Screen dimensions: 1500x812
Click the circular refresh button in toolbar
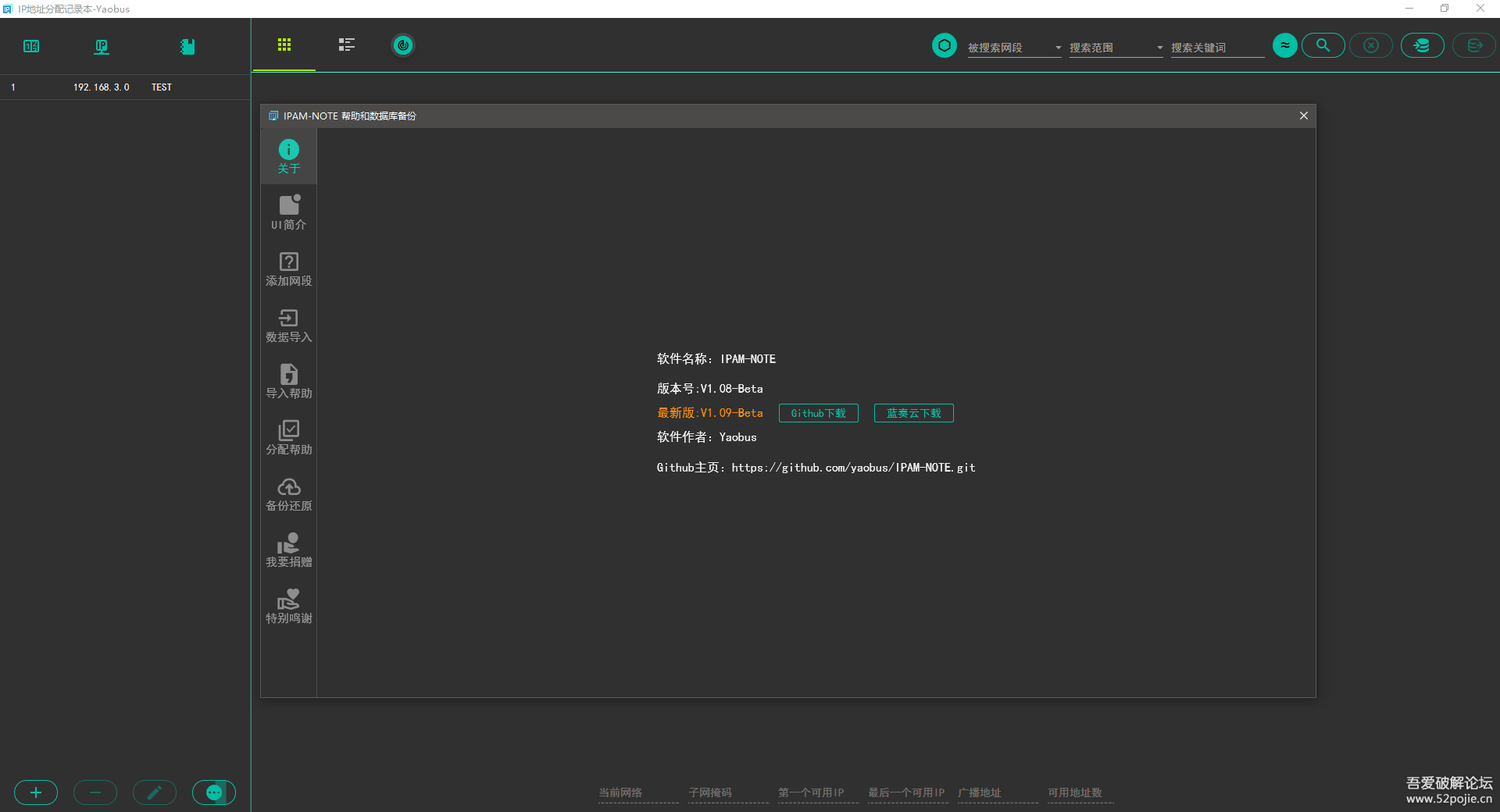402,46
